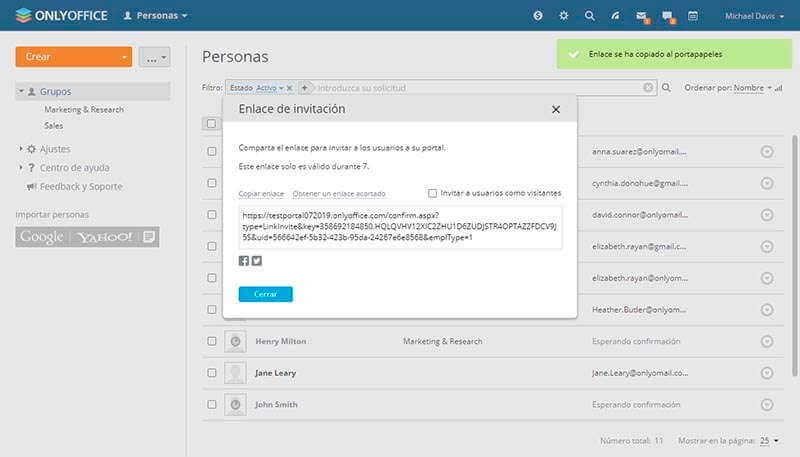Image resolution: width=800 pixels, height=457 pixels.
Task: Select the checkbox next to Jane Leary
Action: tap(212, 373)
